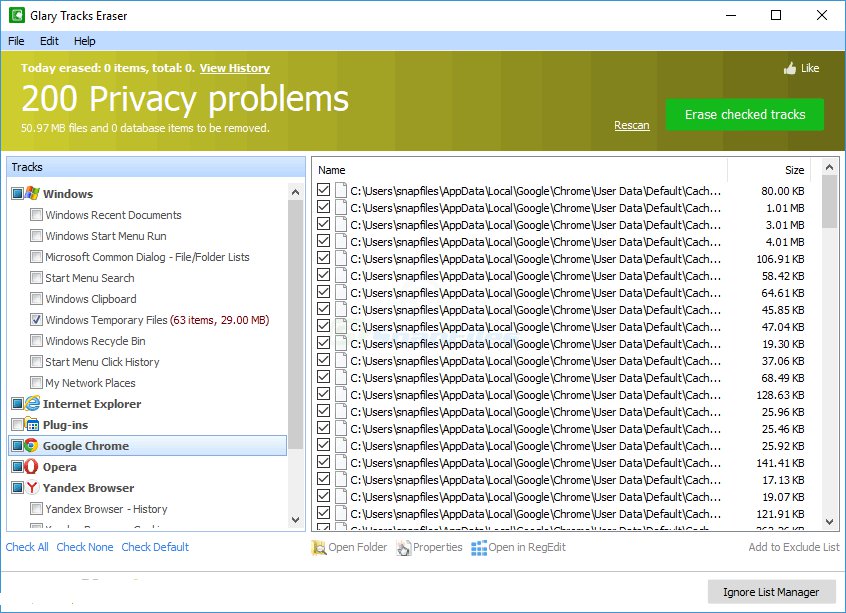The width and height of the screenshot is (846, 613).
Task: Click the file icon in the 121.91 KB row
Action: [x=340, y=514]
